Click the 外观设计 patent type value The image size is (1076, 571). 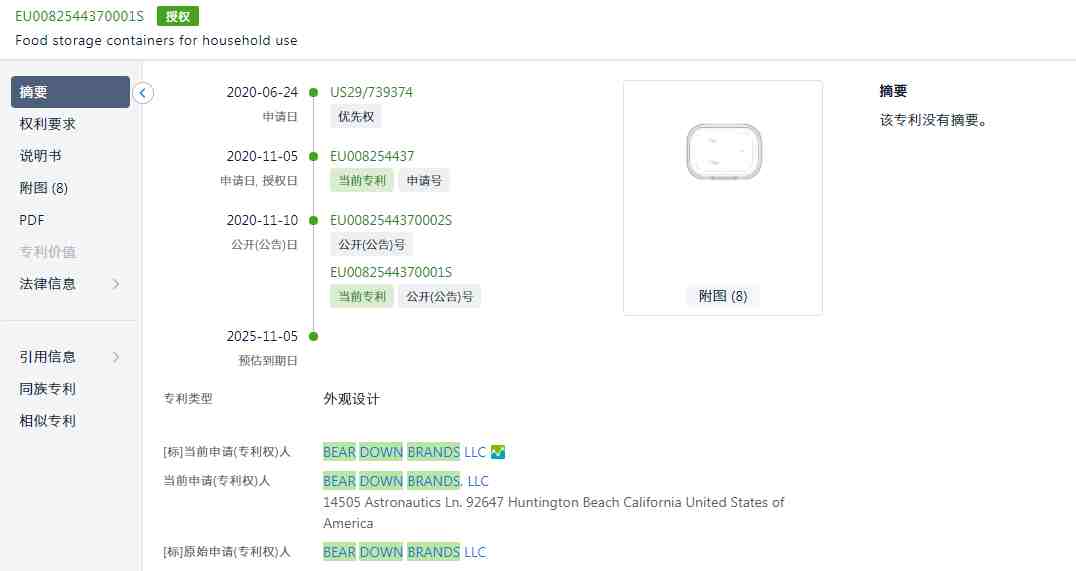point(351,399)
